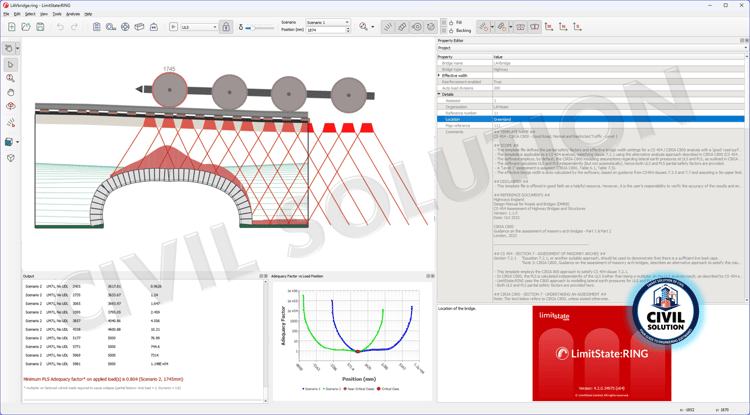
Task: Run the analysis with Solve button
Action: pyautogui.click(x=173, y=27)
